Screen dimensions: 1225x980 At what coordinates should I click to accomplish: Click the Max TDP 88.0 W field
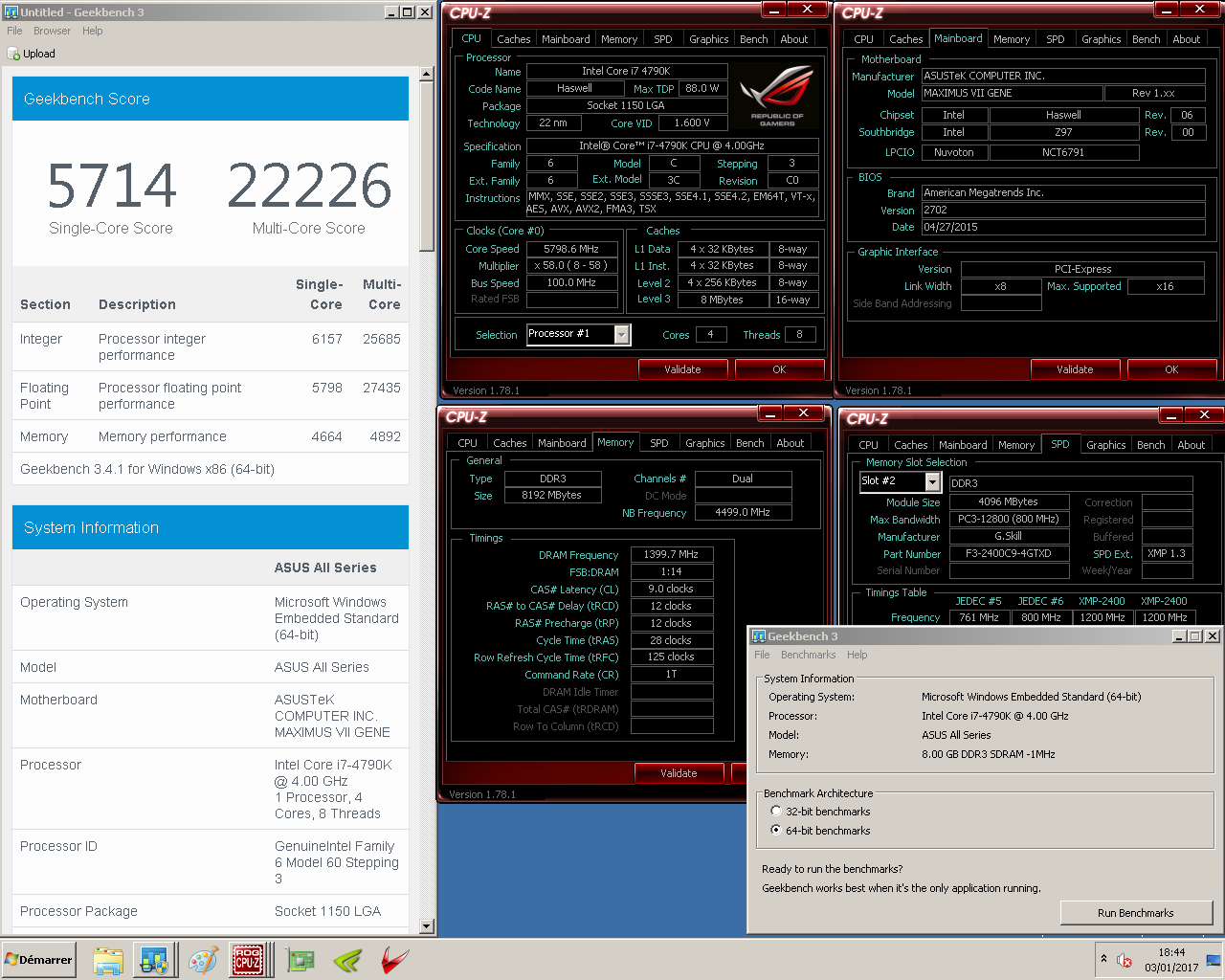click(702, 89)
